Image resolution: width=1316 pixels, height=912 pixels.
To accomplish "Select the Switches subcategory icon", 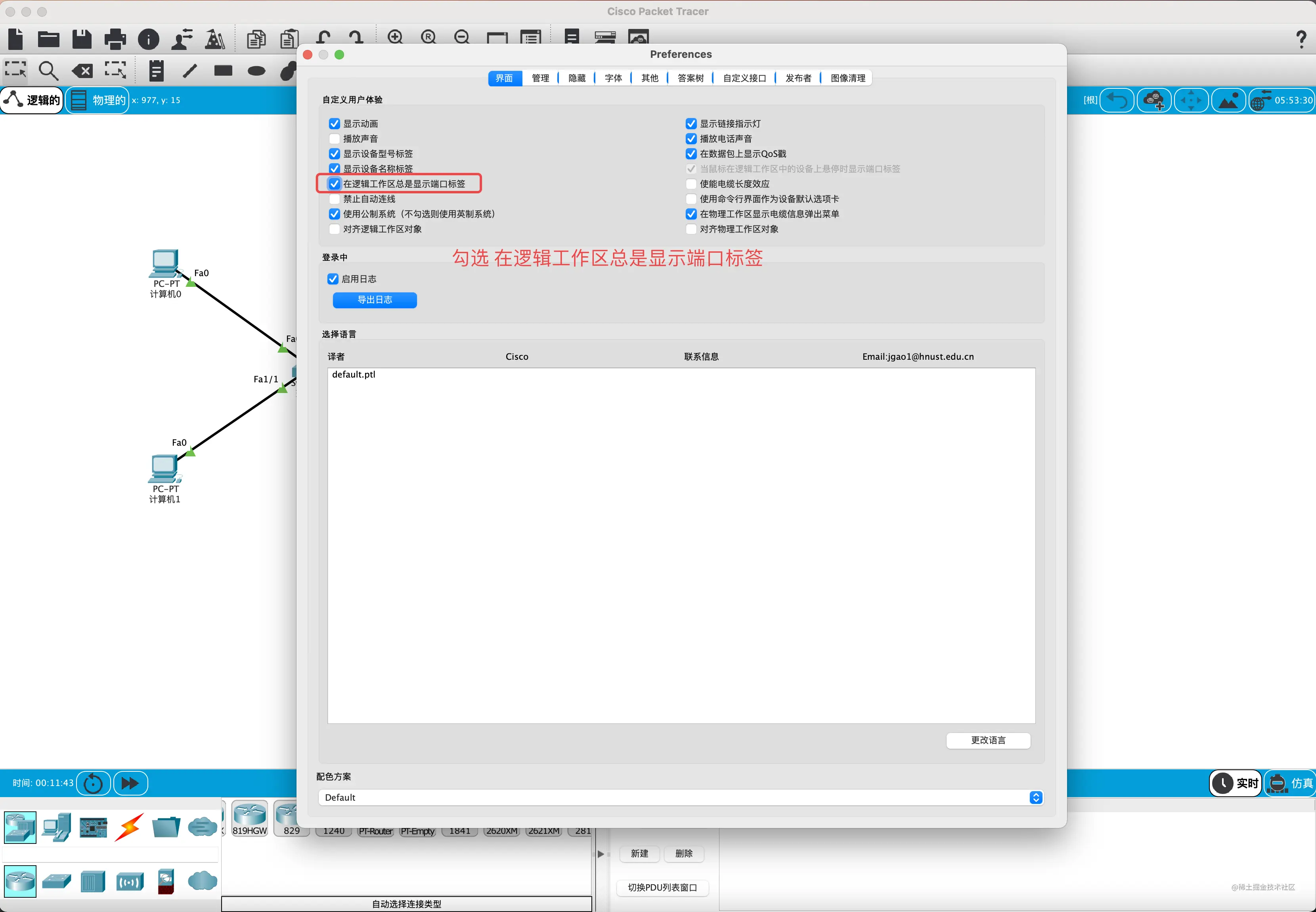I will click(57, 881).
